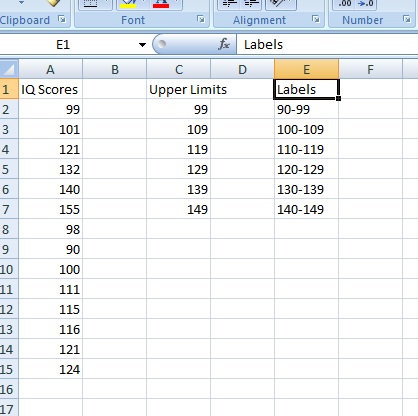Apply the yellow Fill Color
418x416 pixels.
(128, 4)
